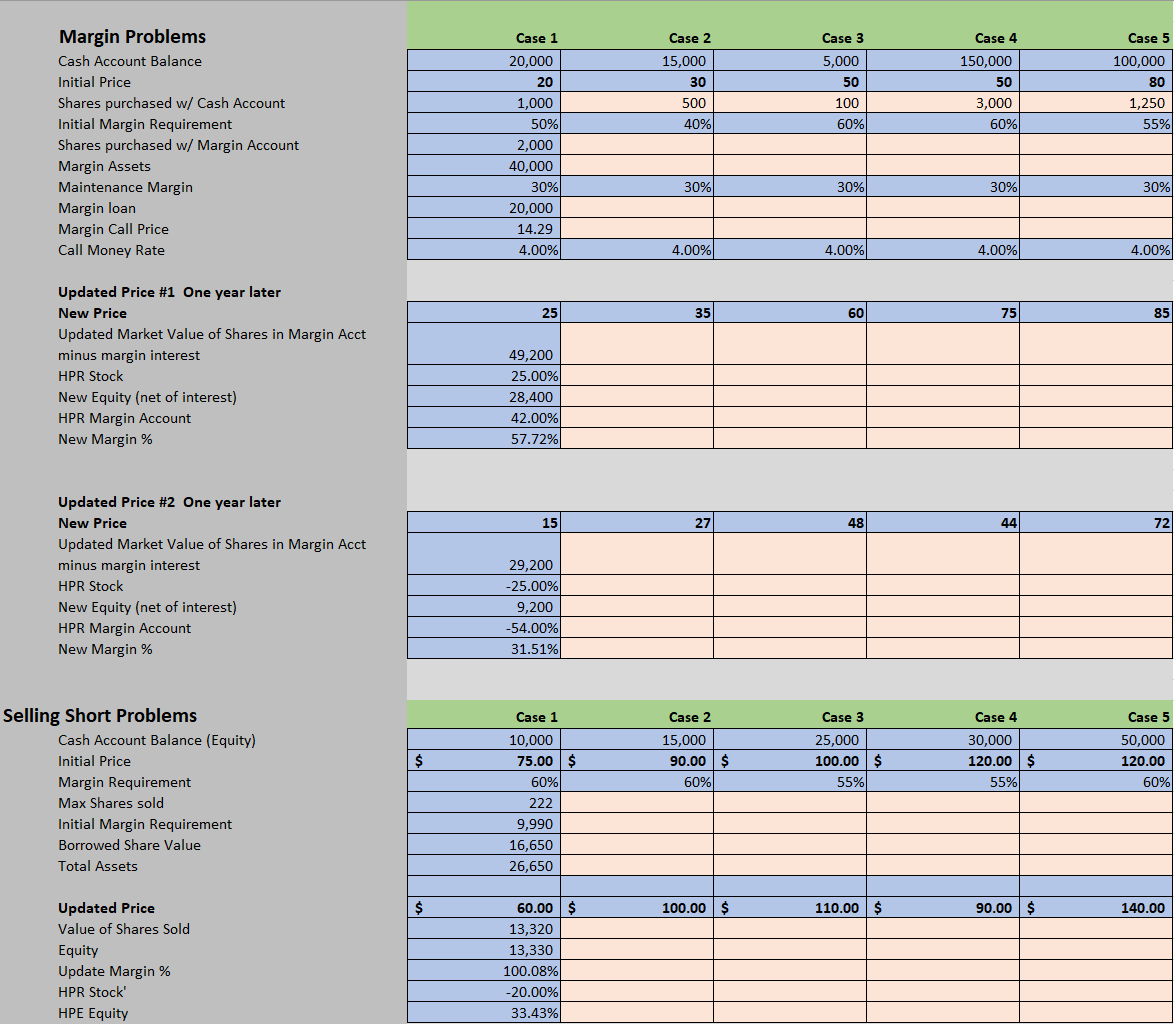
Task: Select Case 2 cash balance 15,000 in Margin Problems
Action: (x=637, y=61)
